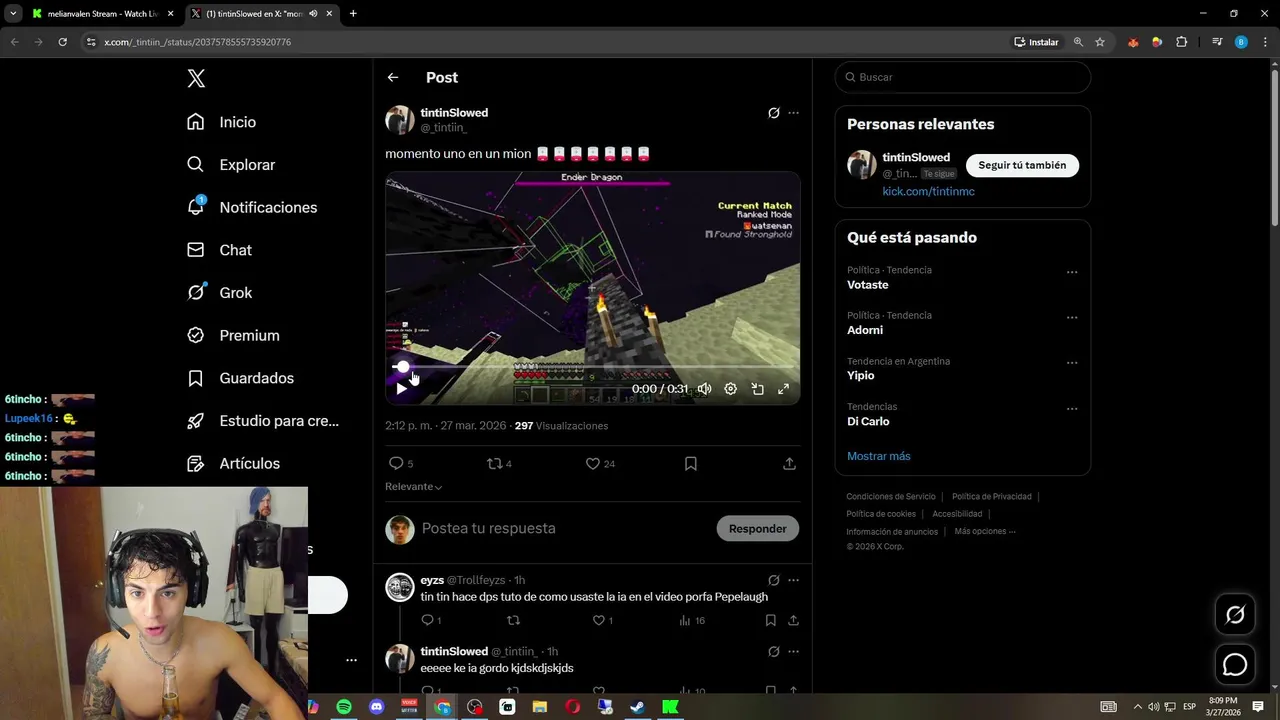Open more options for Di Carlo trend
The width and height of the screenshot is (1280, 720).
point(1072,409)
